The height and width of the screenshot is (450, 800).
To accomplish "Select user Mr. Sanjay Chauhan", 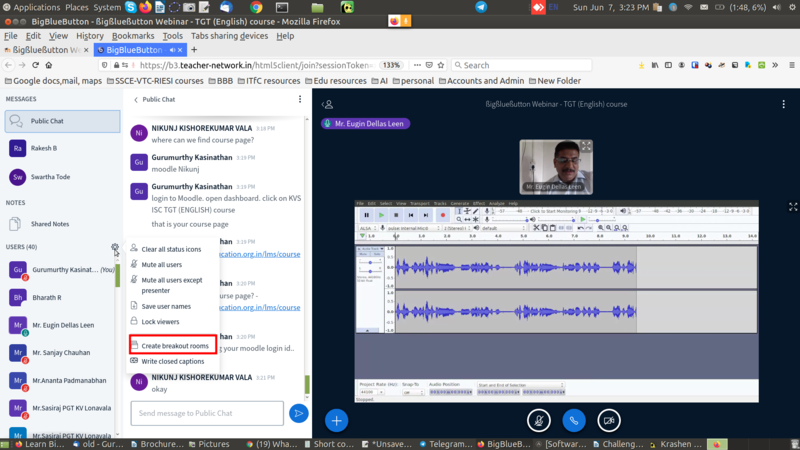I will tap(61, 353).
